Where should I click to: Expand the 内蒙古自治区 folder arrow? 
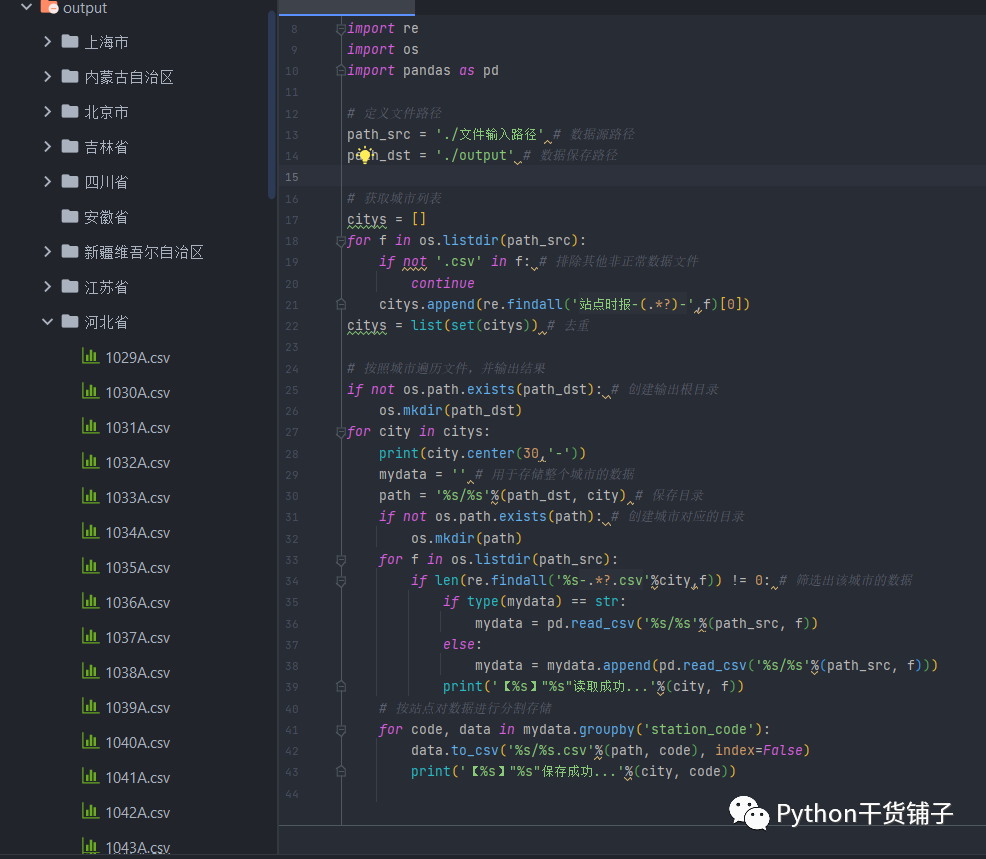(x=47, y=77)
